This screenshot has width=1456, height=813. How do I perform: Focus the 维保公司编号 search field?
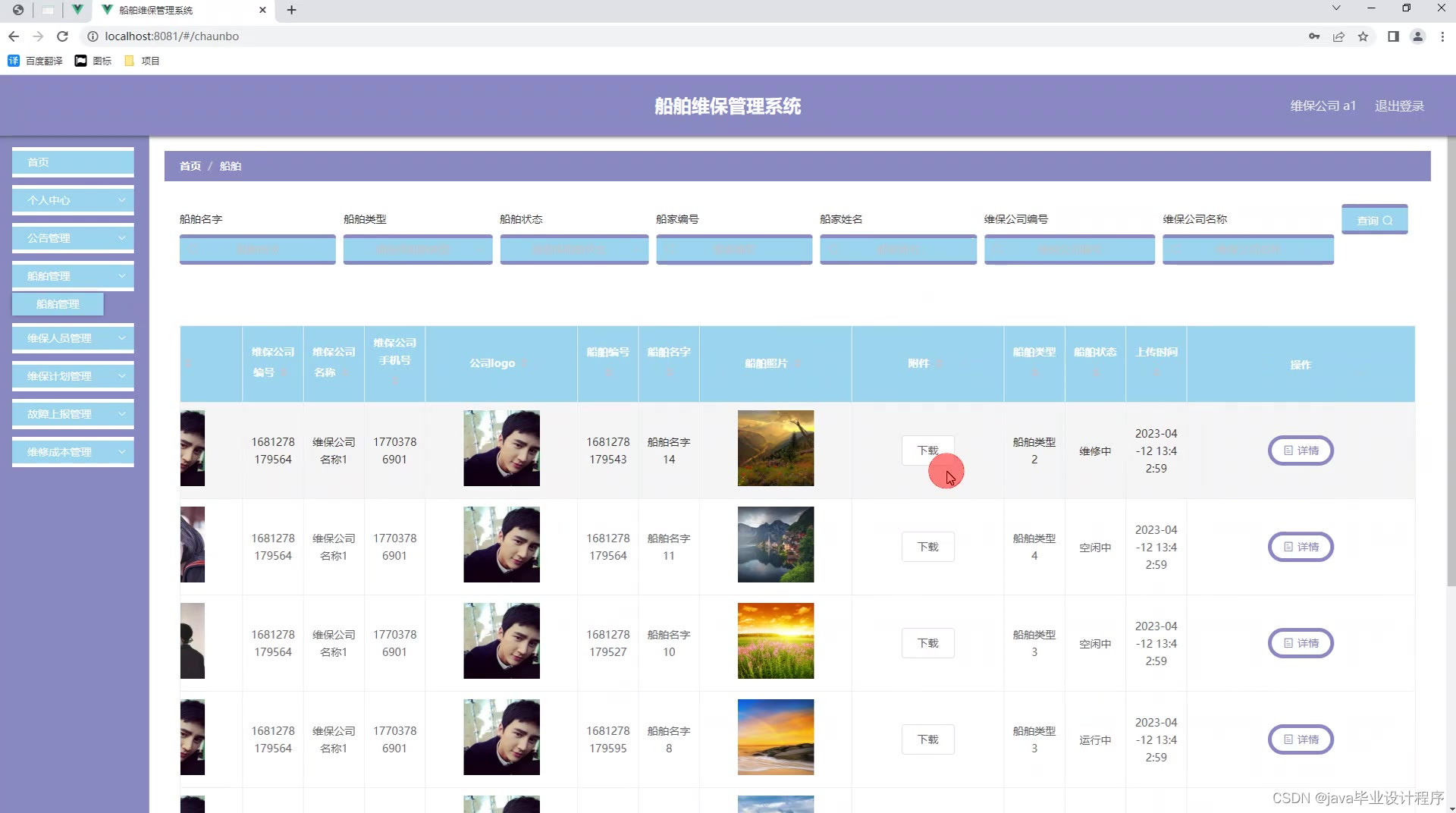(x=1069, y=250)
